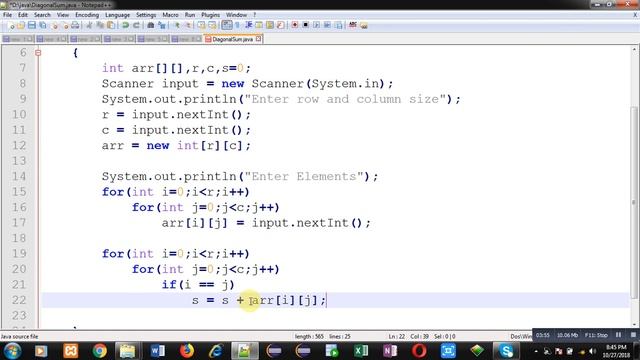Open Find with the binoculars icon
Viewport: 640px width, 360px height.
coord(151,25)
